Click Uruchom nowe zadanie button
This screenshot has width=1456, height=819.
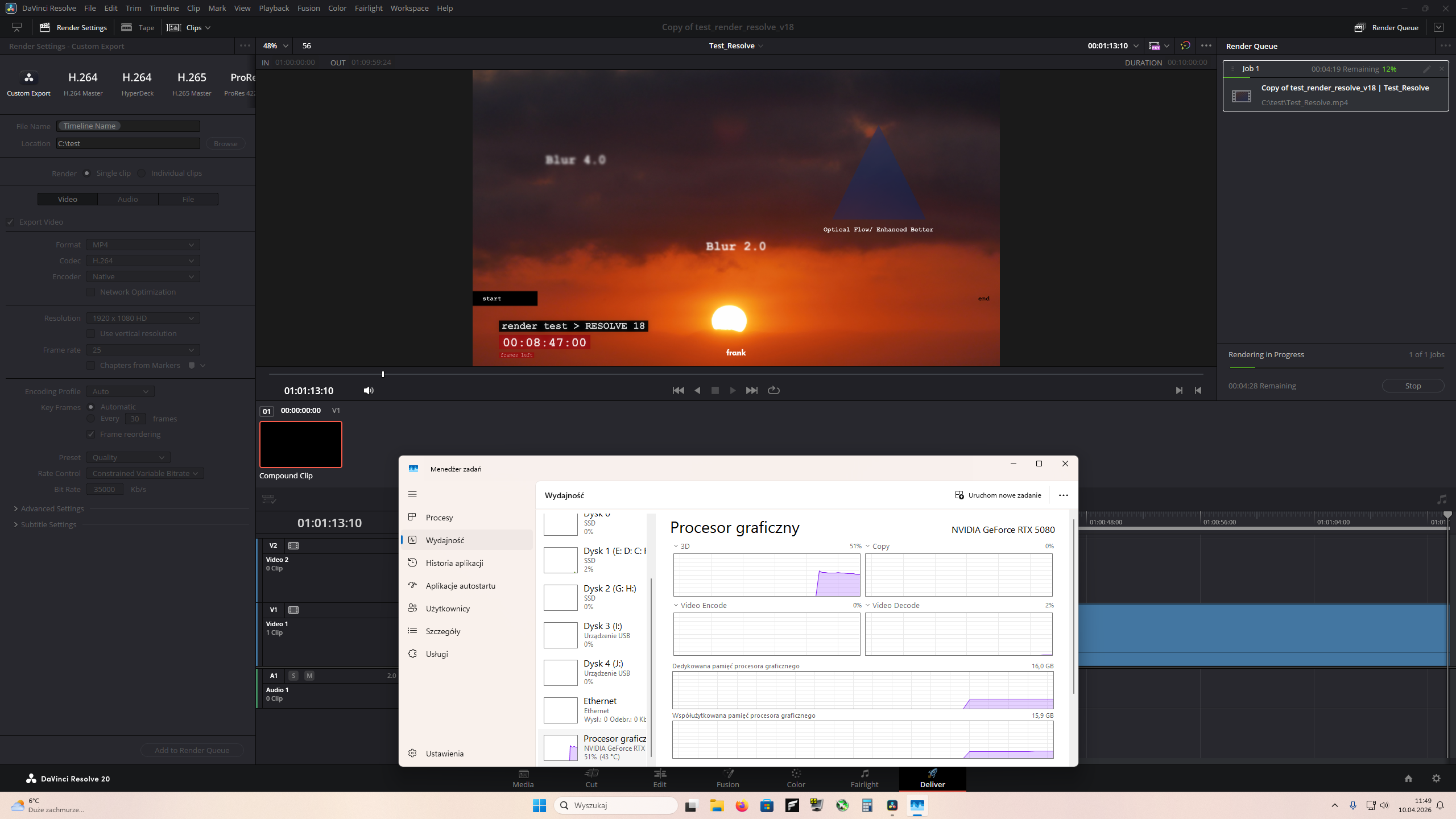click(998, 495)
